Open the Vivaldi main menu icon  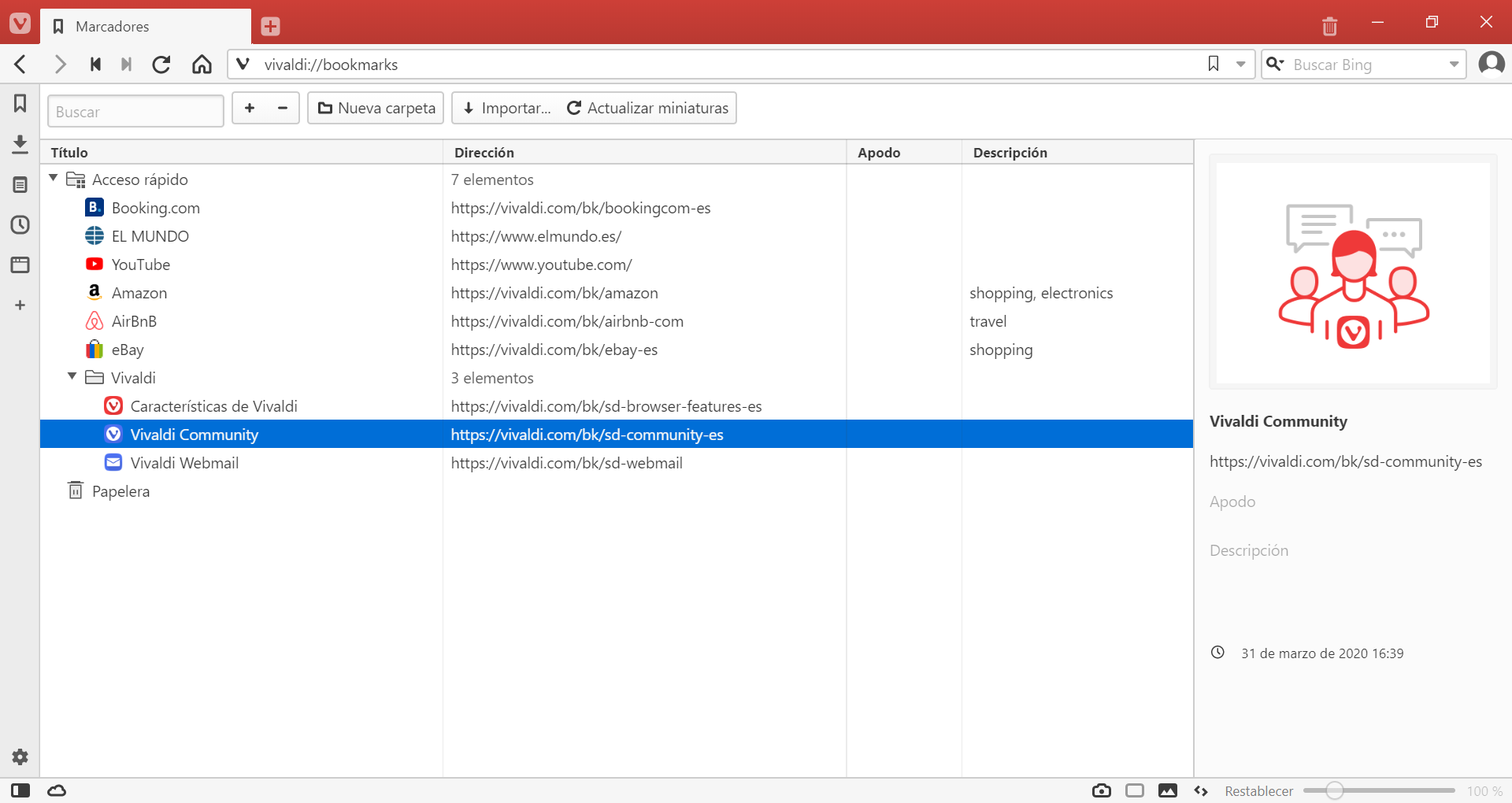tap(20, 23)
